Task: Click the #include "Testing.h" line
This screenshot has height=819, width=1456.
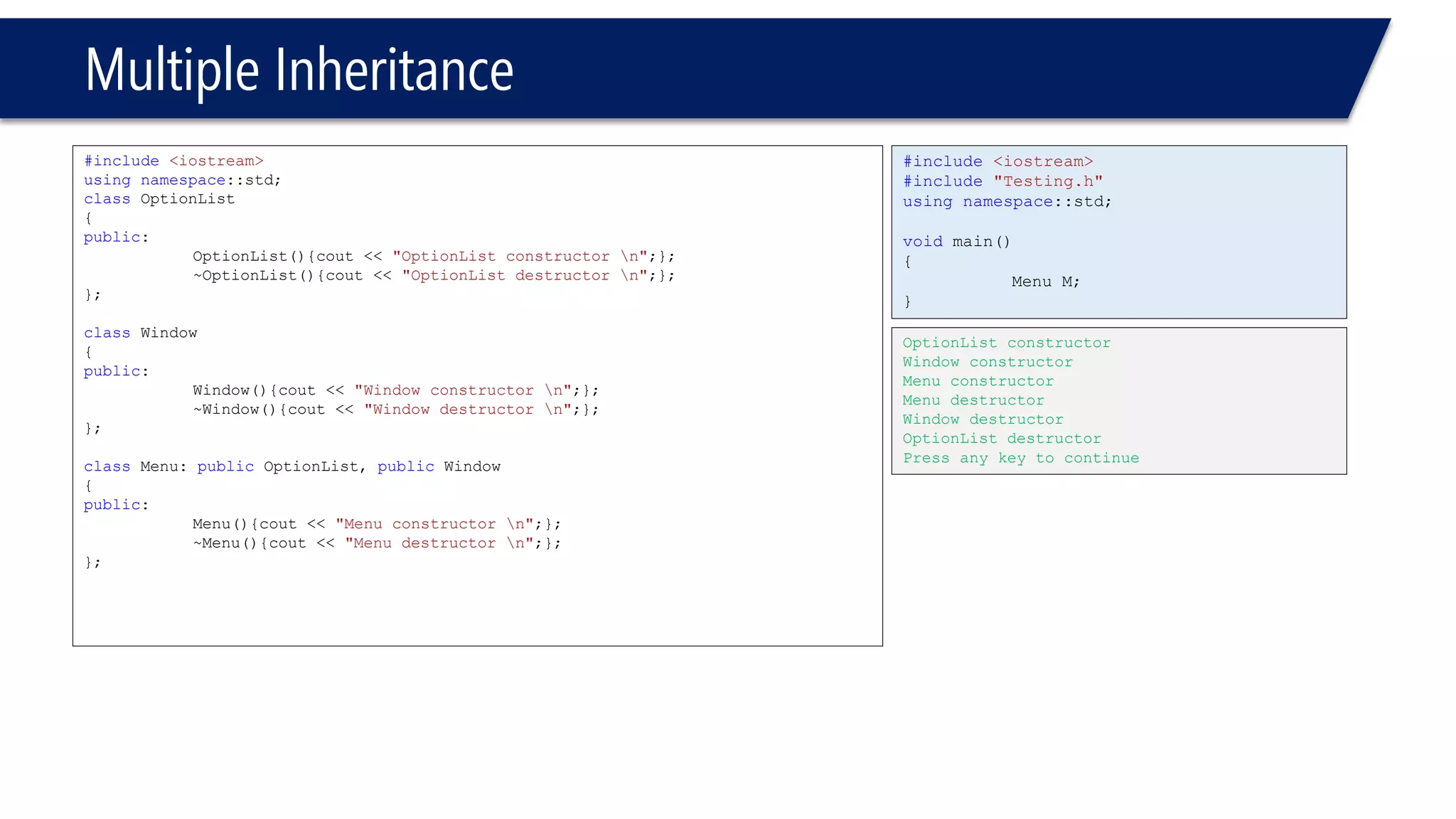Action: (1002, 182)
